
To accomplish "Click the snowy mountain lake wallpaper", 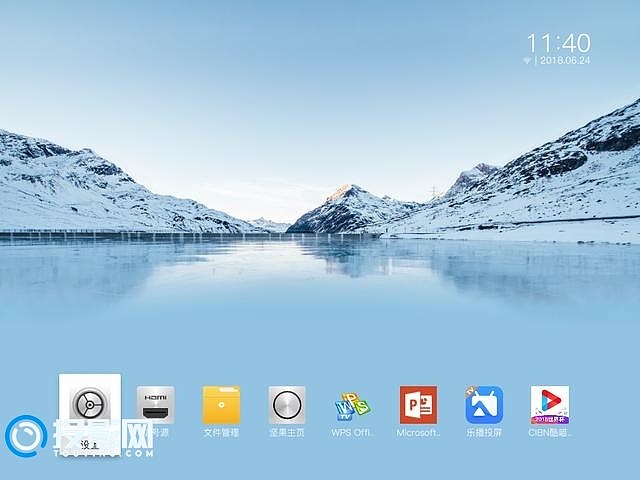I will tap(320, 200).
